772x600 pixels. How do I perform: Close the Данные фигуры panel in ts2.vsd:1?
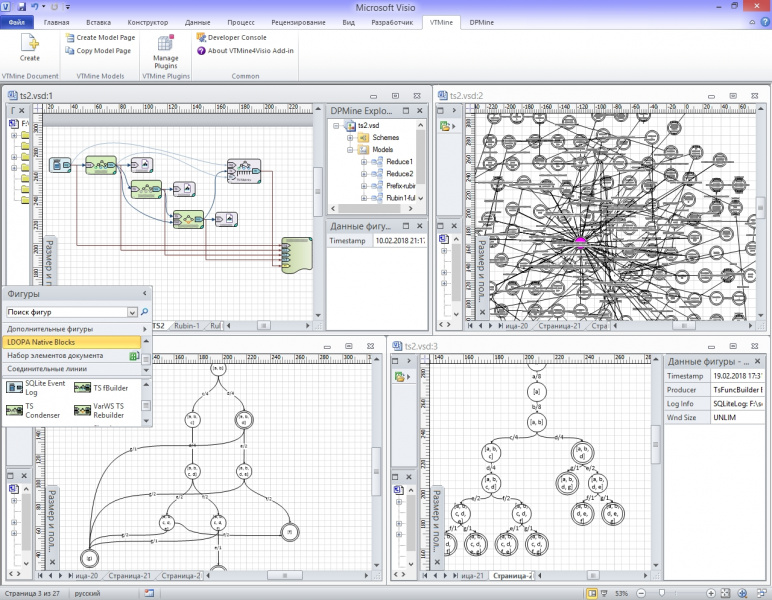click(420, 226)
